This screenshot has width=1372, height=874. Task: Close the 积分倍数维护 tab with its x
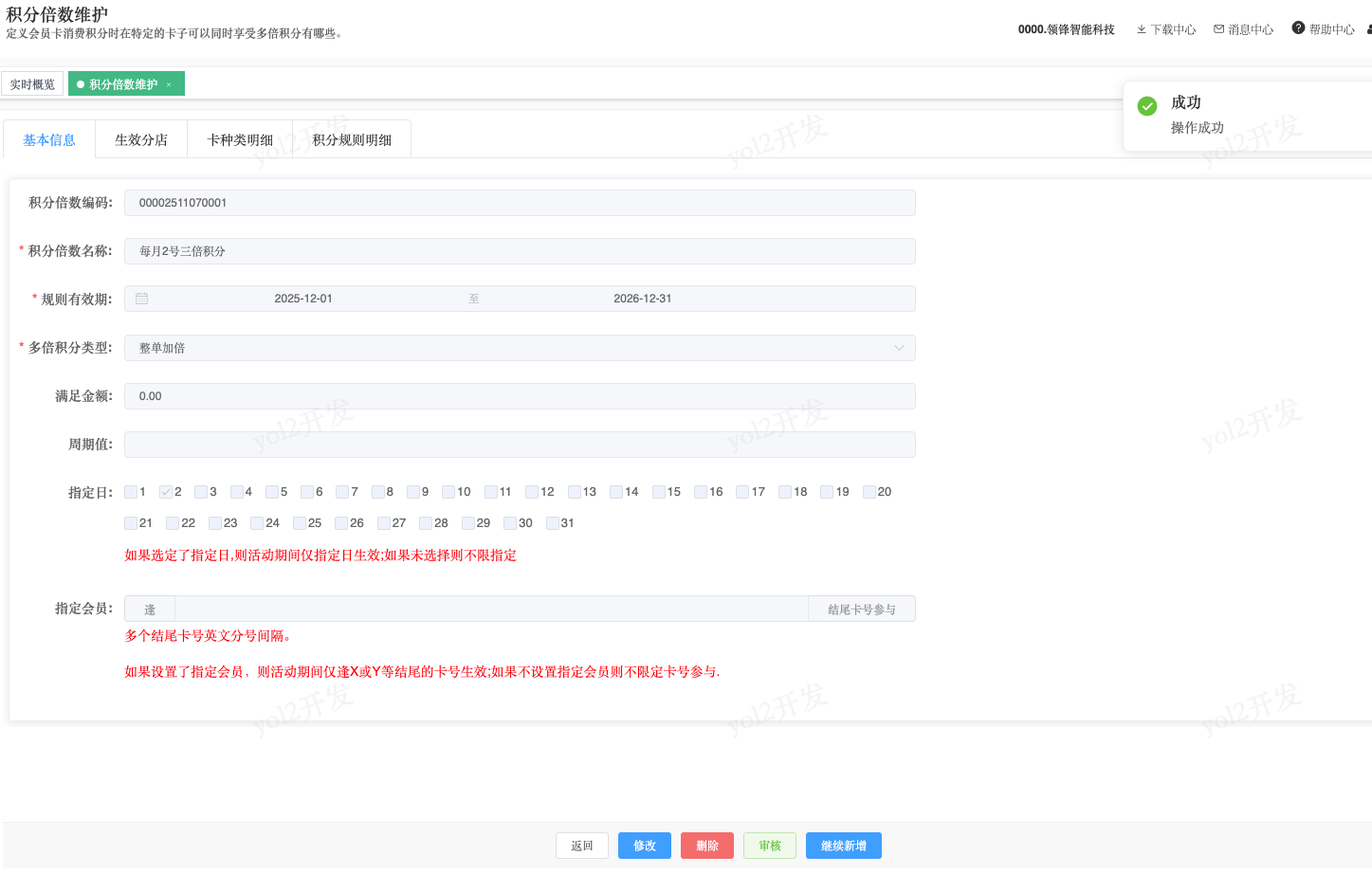[169, 84]
